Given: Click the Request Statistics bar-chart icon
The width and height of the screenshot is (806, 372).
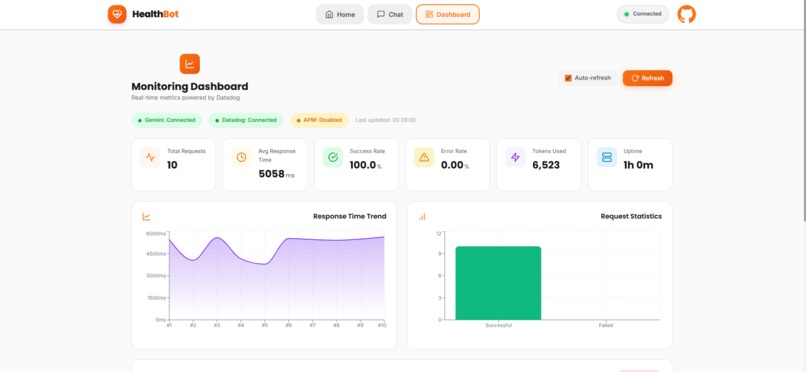Looking at the screenshot, I should (x=422, y=217).
